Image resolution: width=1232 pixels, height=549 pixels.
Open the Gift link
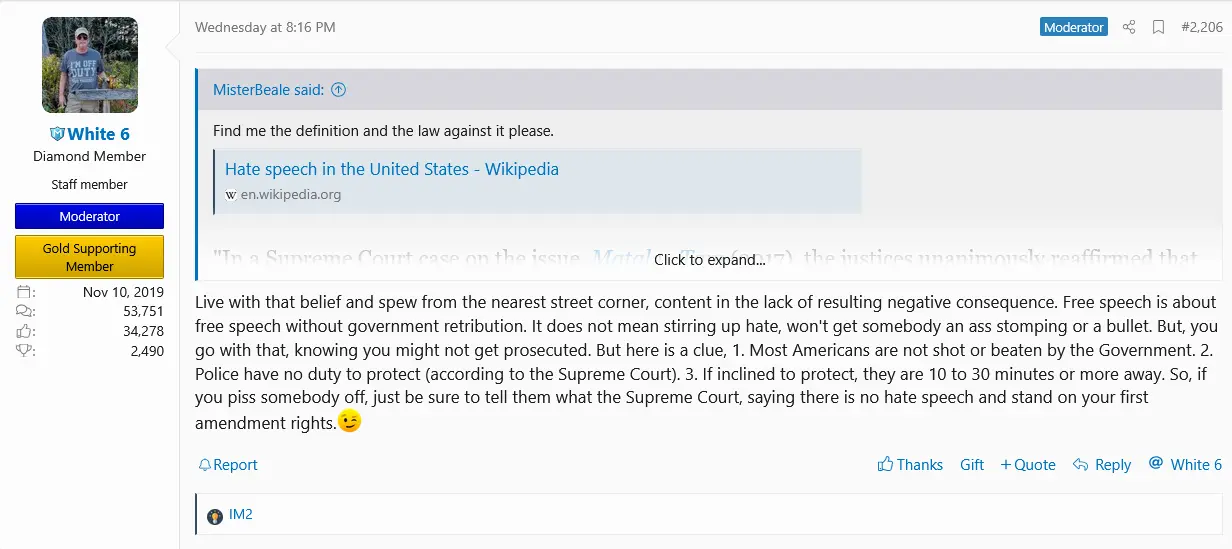972,465
